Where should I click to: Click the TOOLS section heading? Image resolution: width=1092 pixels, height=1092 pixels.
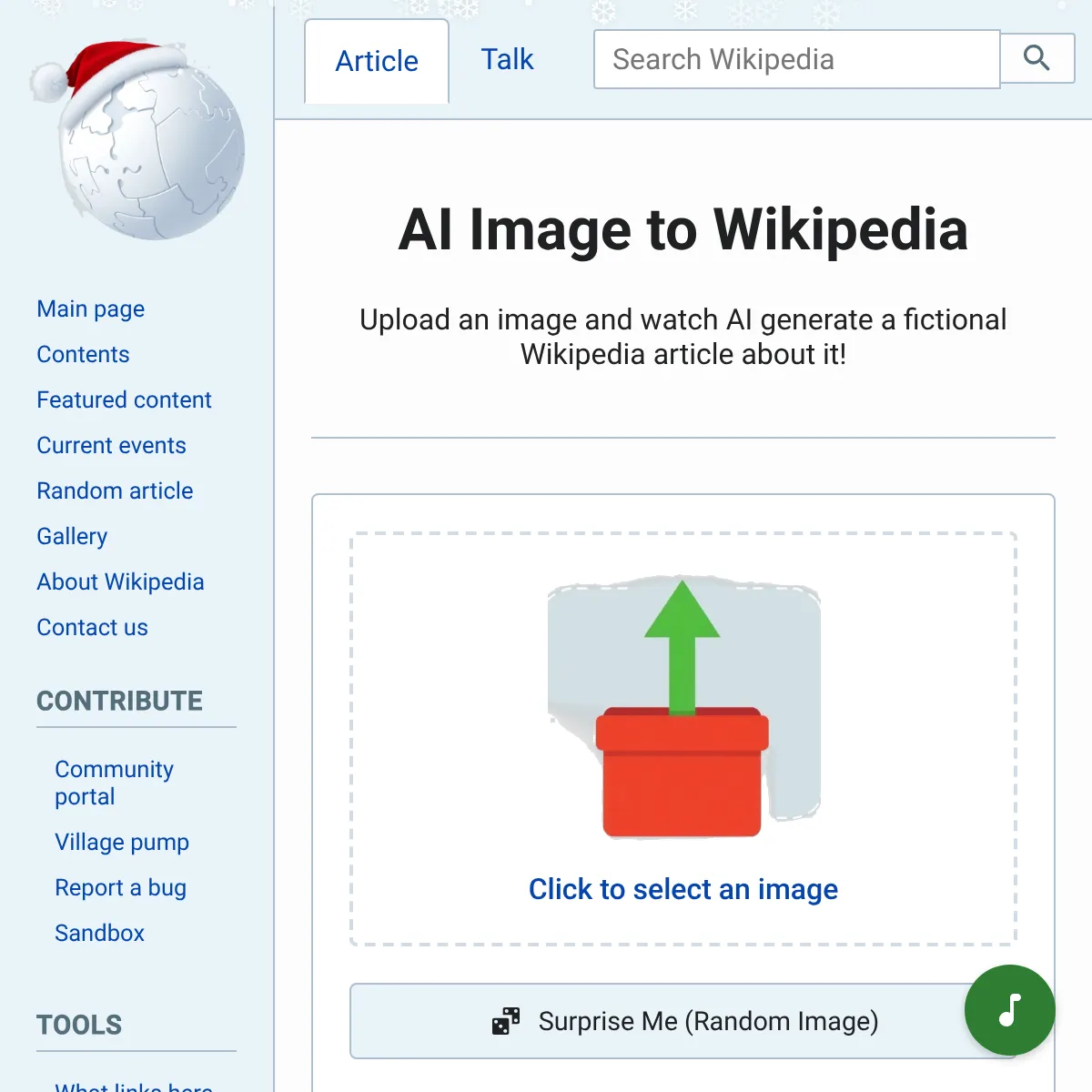pos(79,1025)
